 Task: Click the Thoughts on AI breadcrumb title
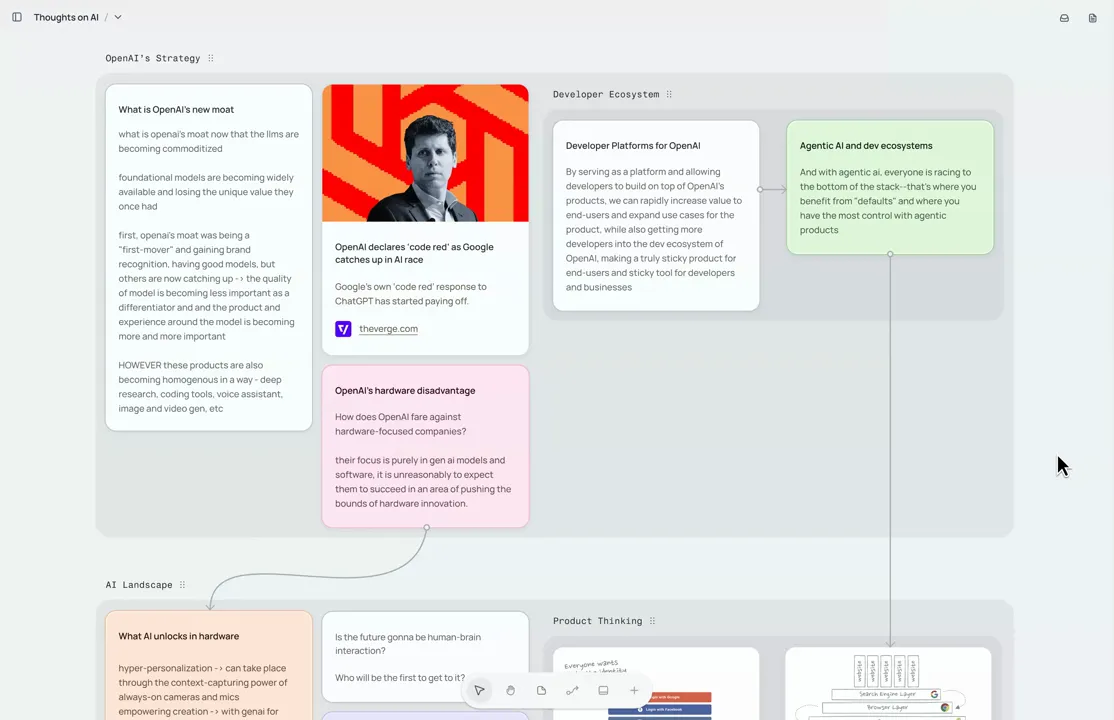[x=66, y=17]
